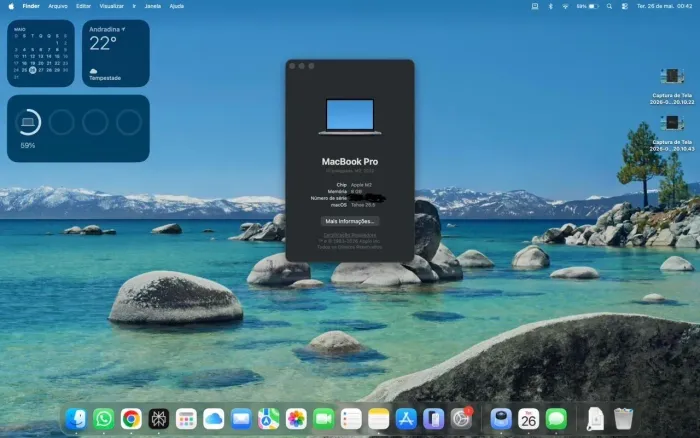Open the Mail app in Dock

pyautogui.click(x=241, y=419)
